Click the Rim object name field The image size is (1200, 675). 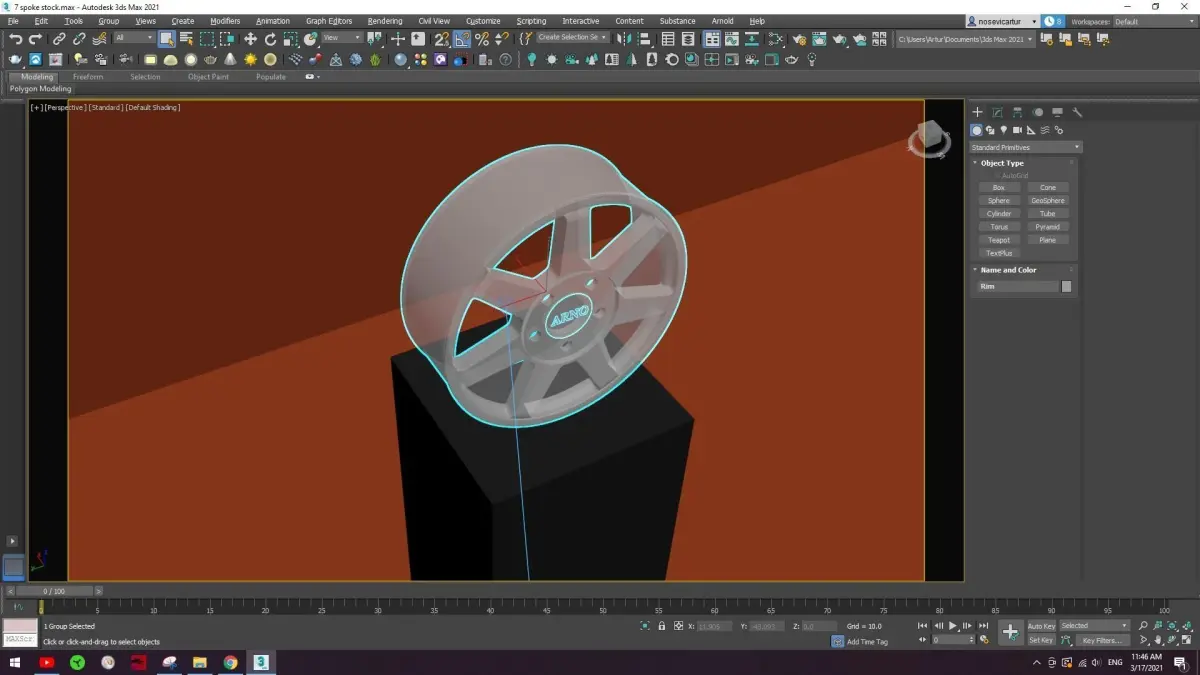point(1017,286)
